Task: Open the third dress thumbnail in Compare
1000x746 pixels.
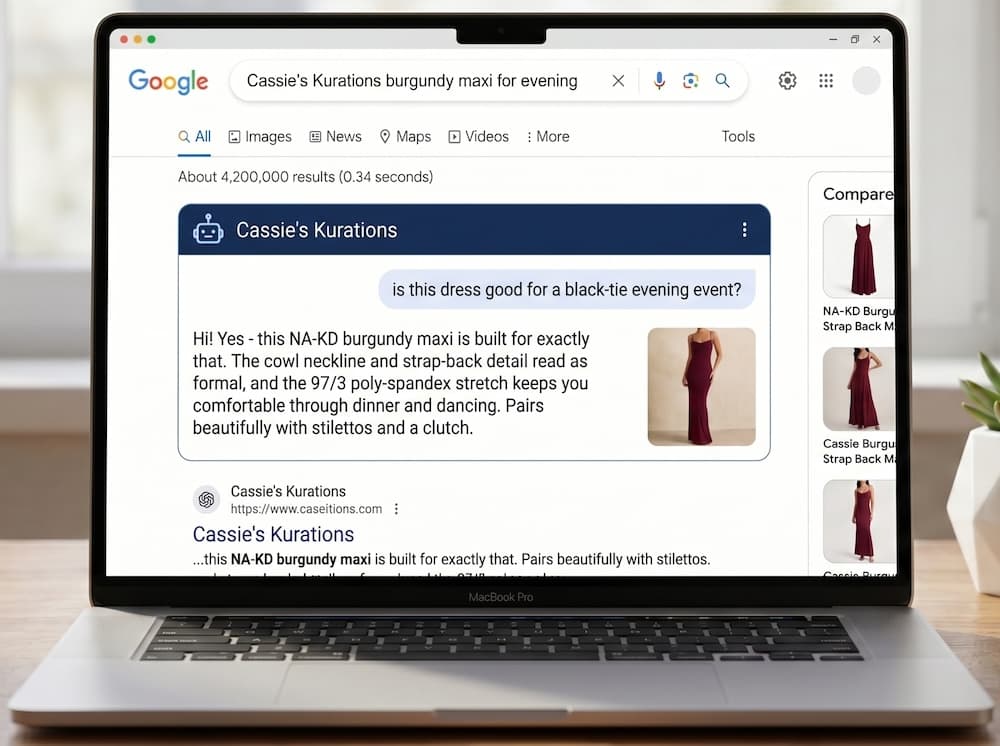Action: 858,522
